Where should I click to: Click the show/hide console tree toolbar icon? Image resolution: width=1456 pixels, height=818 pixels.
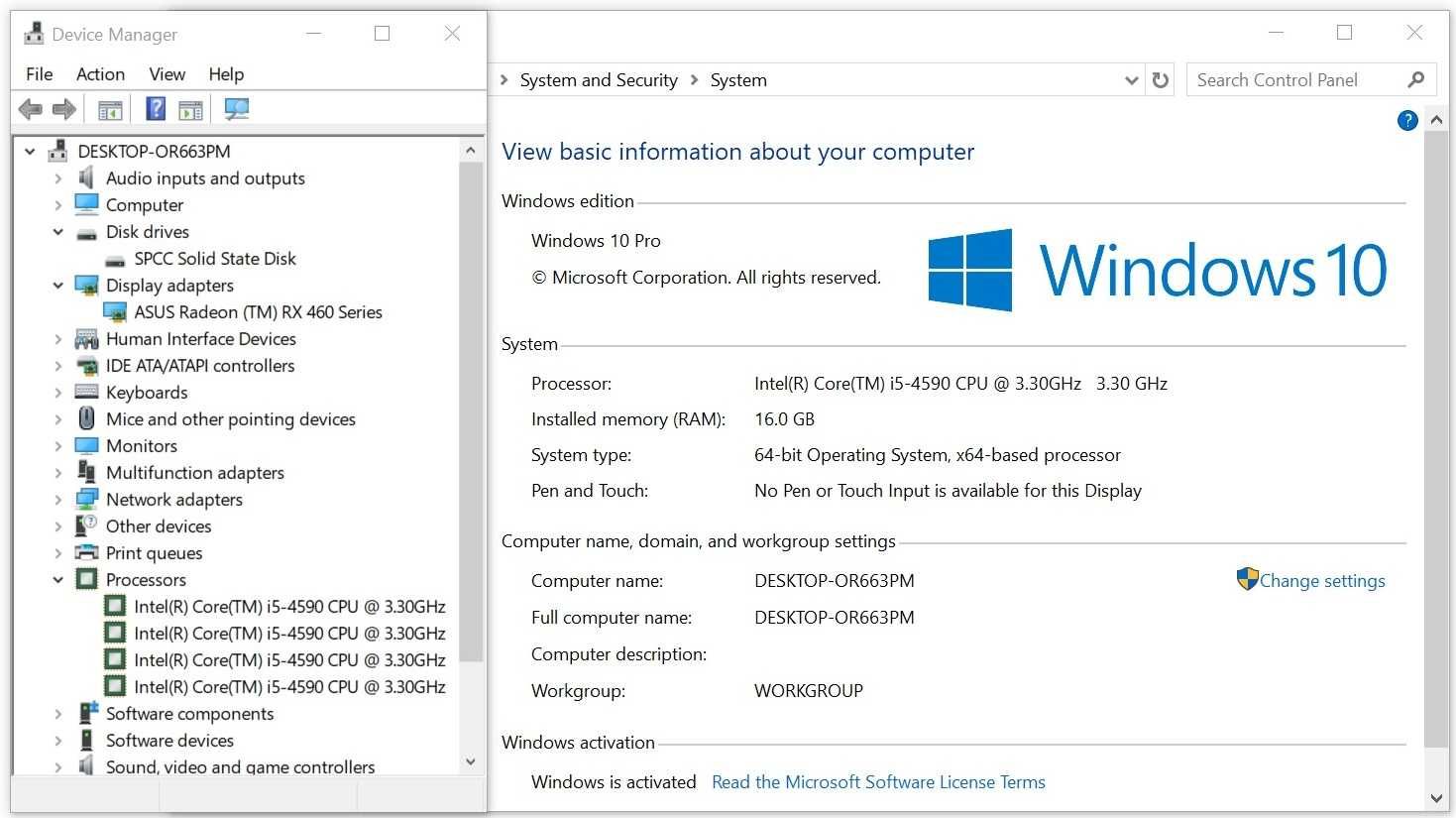[110, 109]
